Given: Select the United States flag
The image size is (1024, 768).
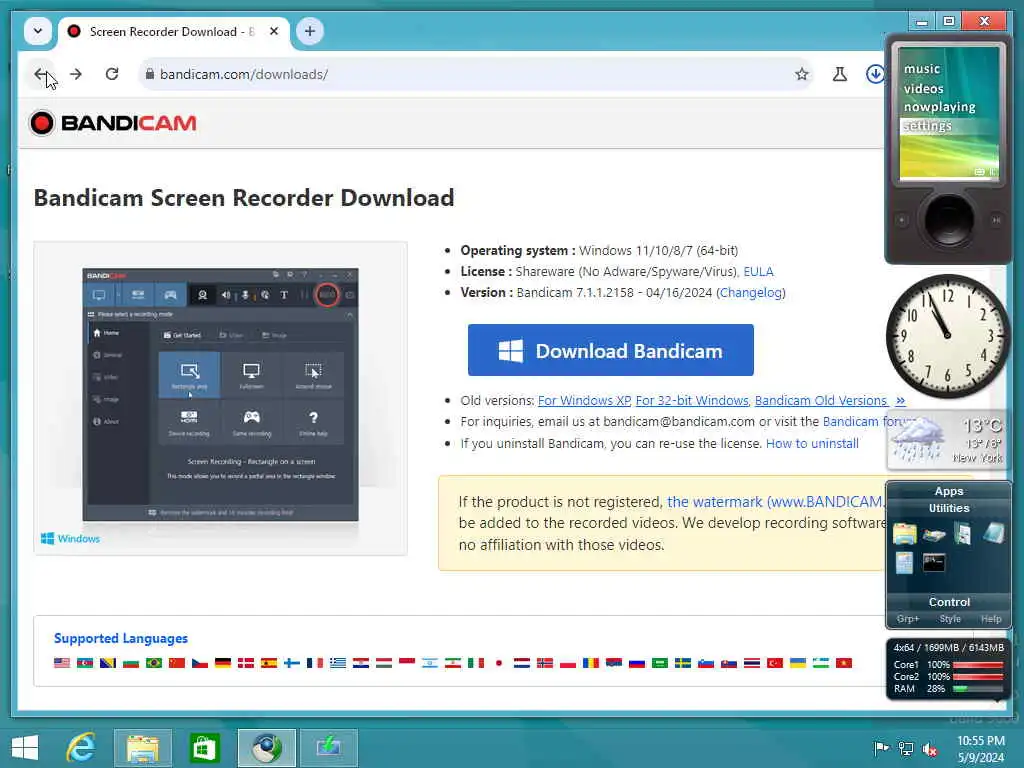Looking at the screenshot, I should click(x=62, y=663).
